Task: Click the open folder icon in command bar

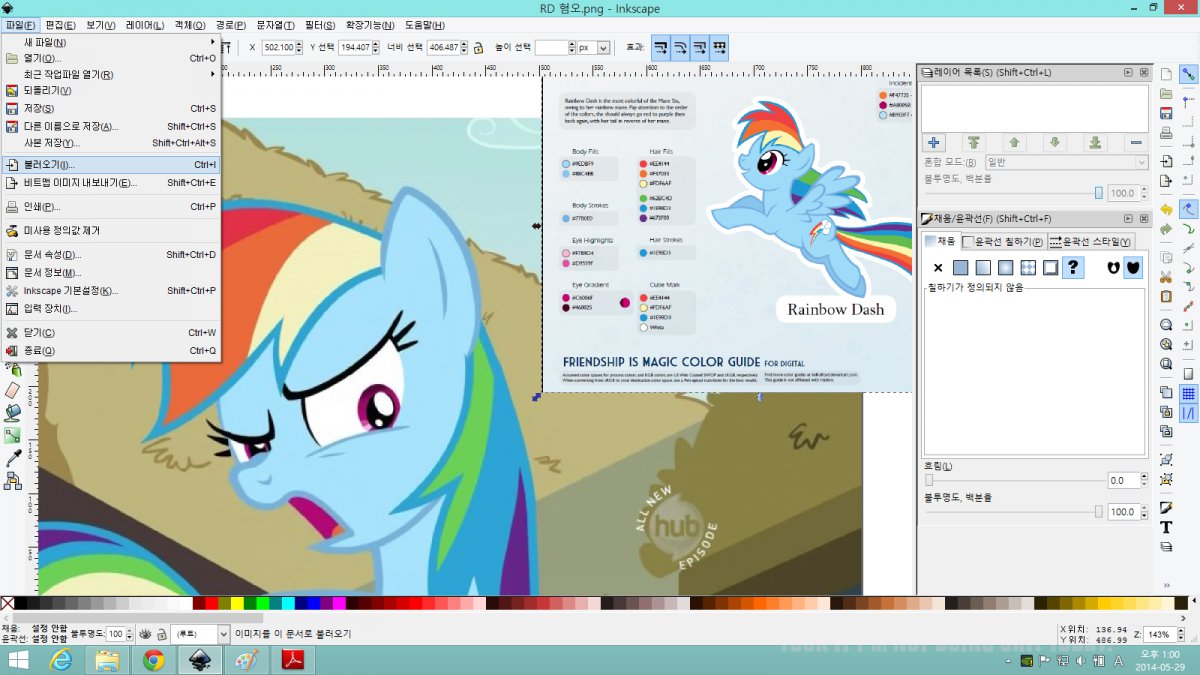Action: click(1166, 93)
